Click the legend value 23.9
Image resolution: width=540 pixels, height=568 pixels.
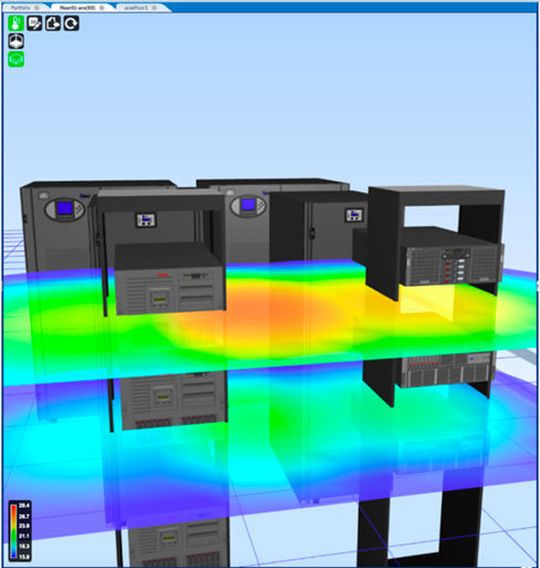coord(24,526)
